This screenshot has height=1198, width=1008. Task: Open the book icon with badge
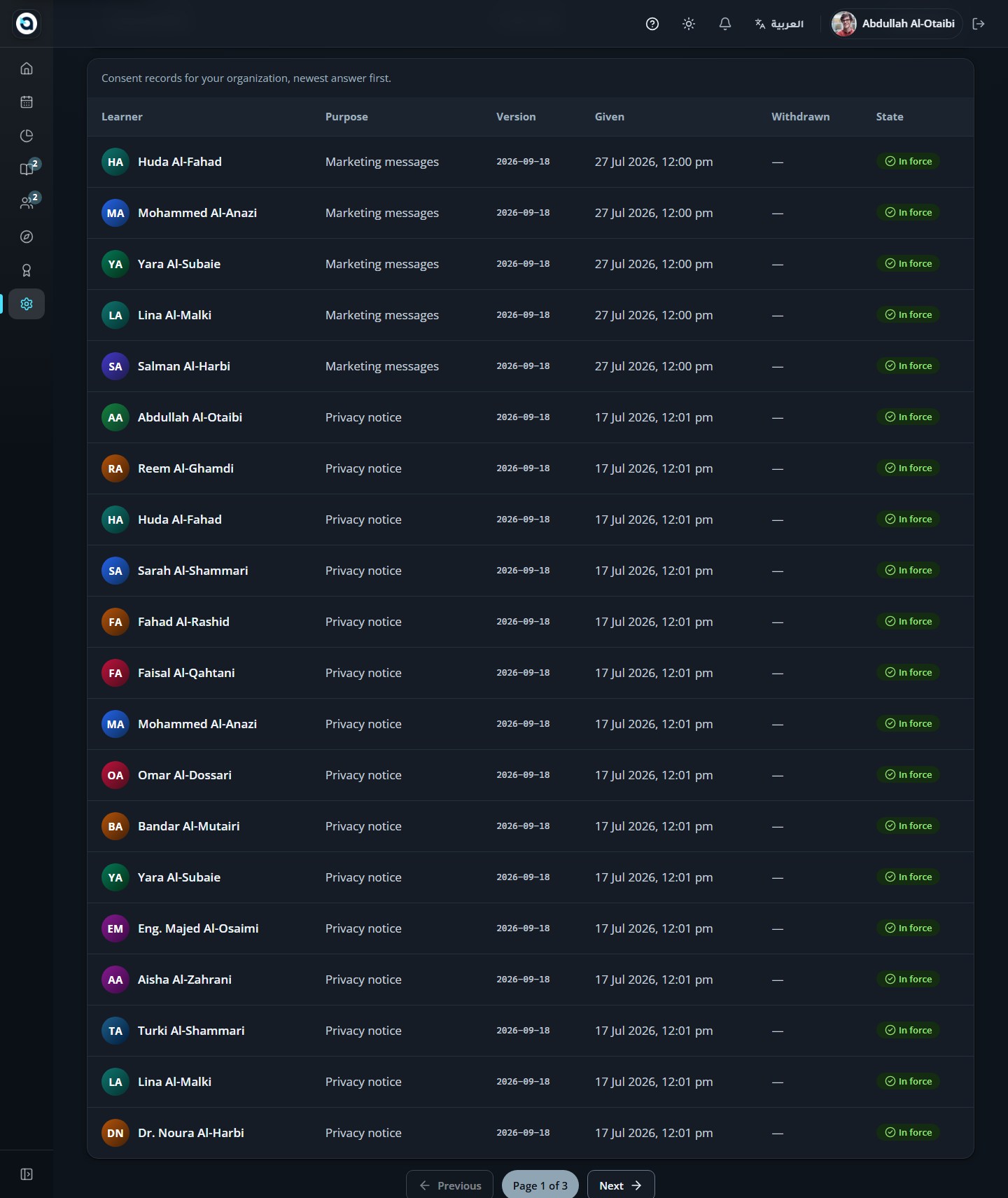pos(27,169)
